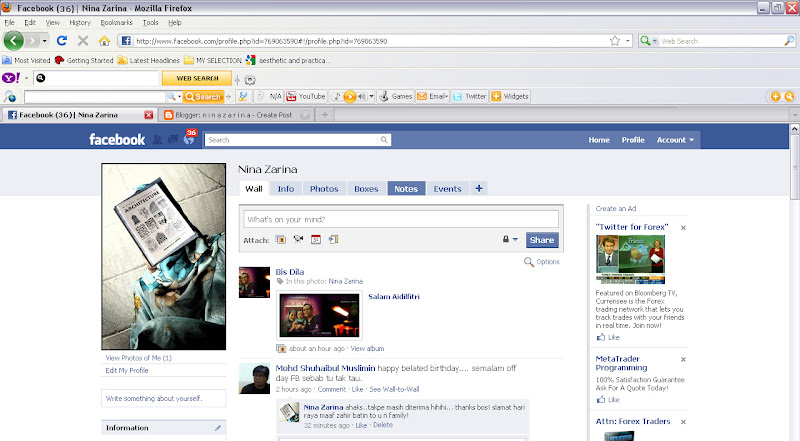The height and width of the screenshot is (441, 800).
Task: Click Edit My Profile link
Action: click(x=127, y=371)
